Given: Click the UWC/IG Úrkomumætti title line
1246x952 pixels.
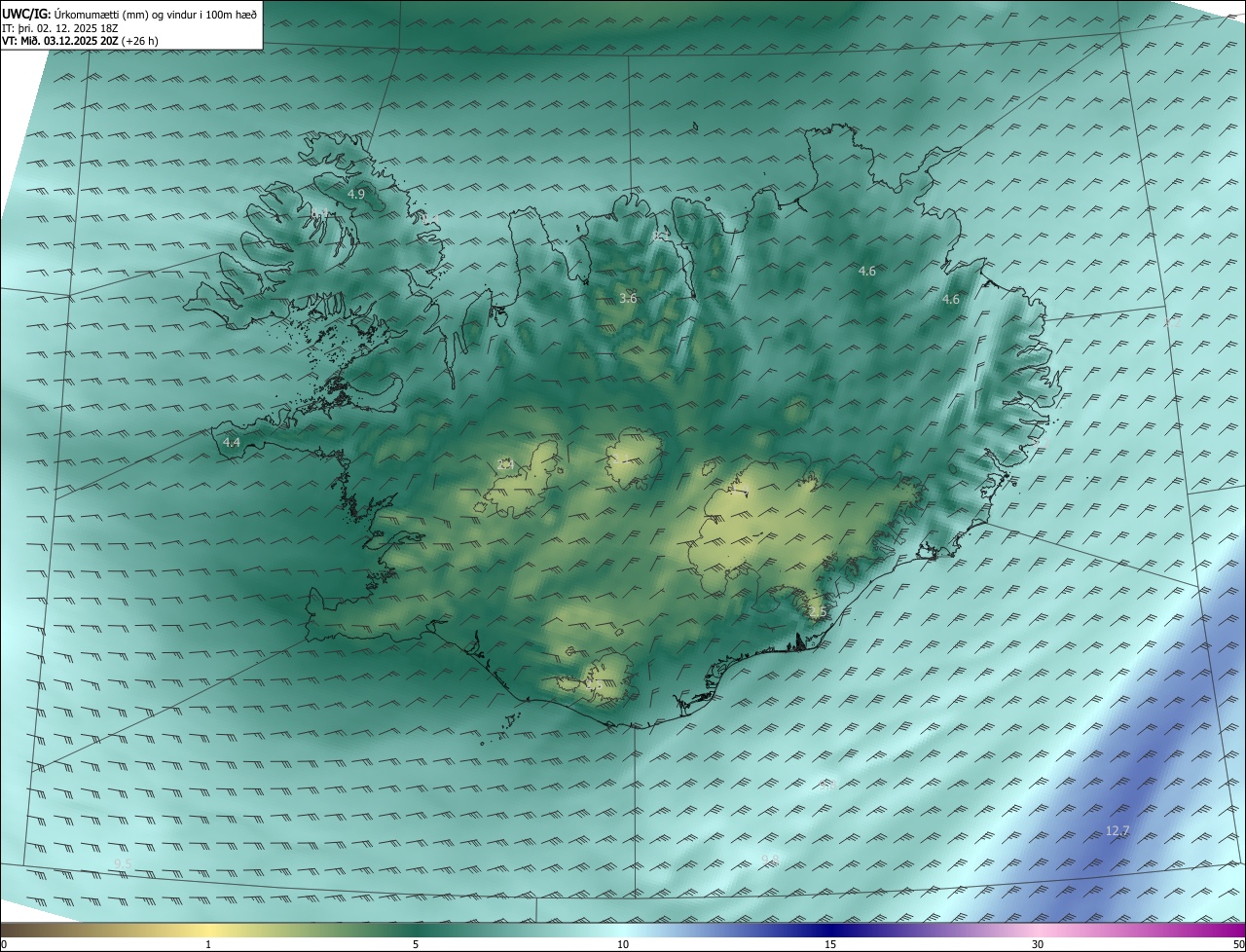Looking at the screenshot, I should 129,13.
